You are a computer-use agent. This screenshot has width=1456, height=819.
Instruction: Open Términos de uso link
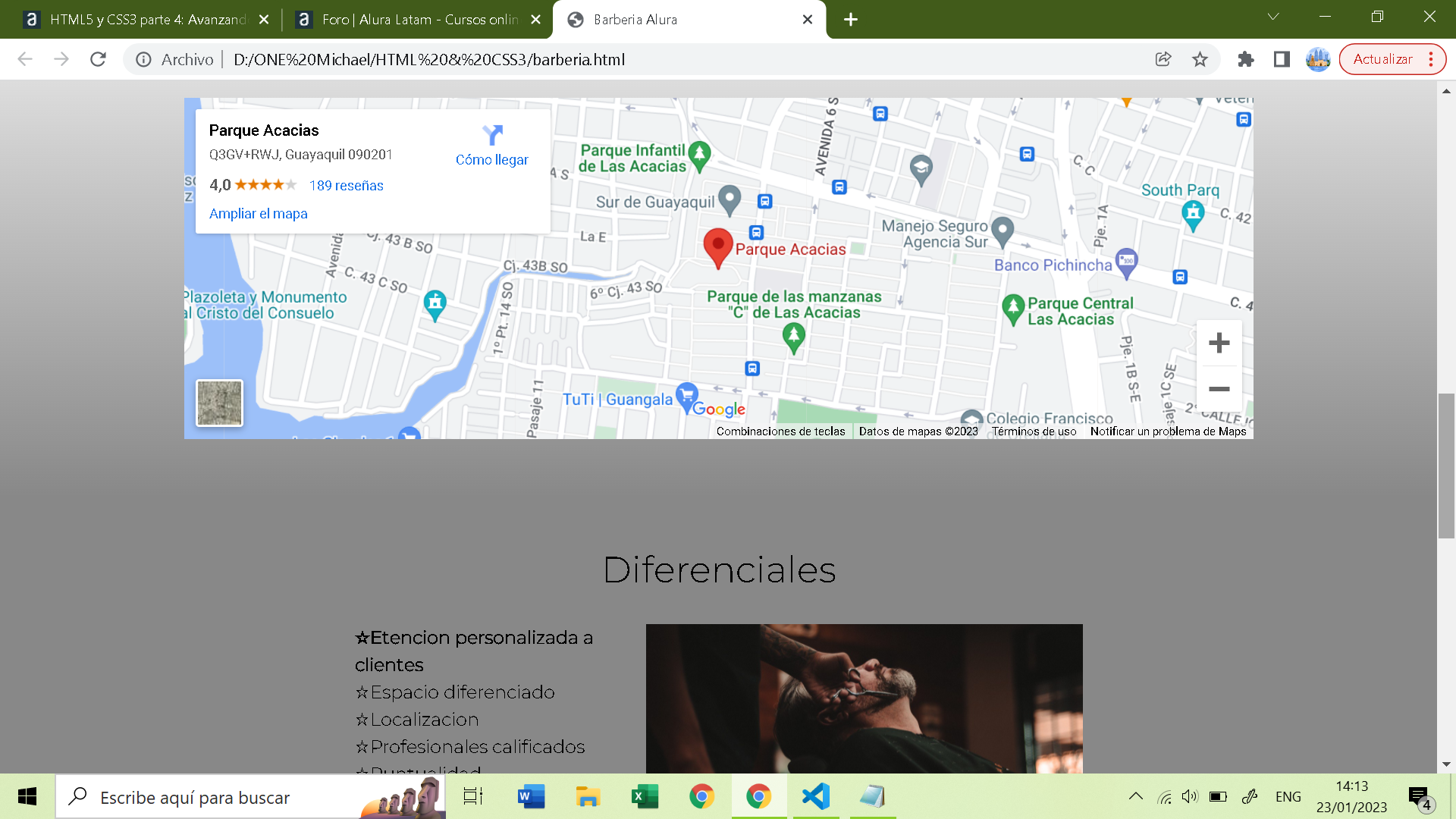coord(1034,431)
